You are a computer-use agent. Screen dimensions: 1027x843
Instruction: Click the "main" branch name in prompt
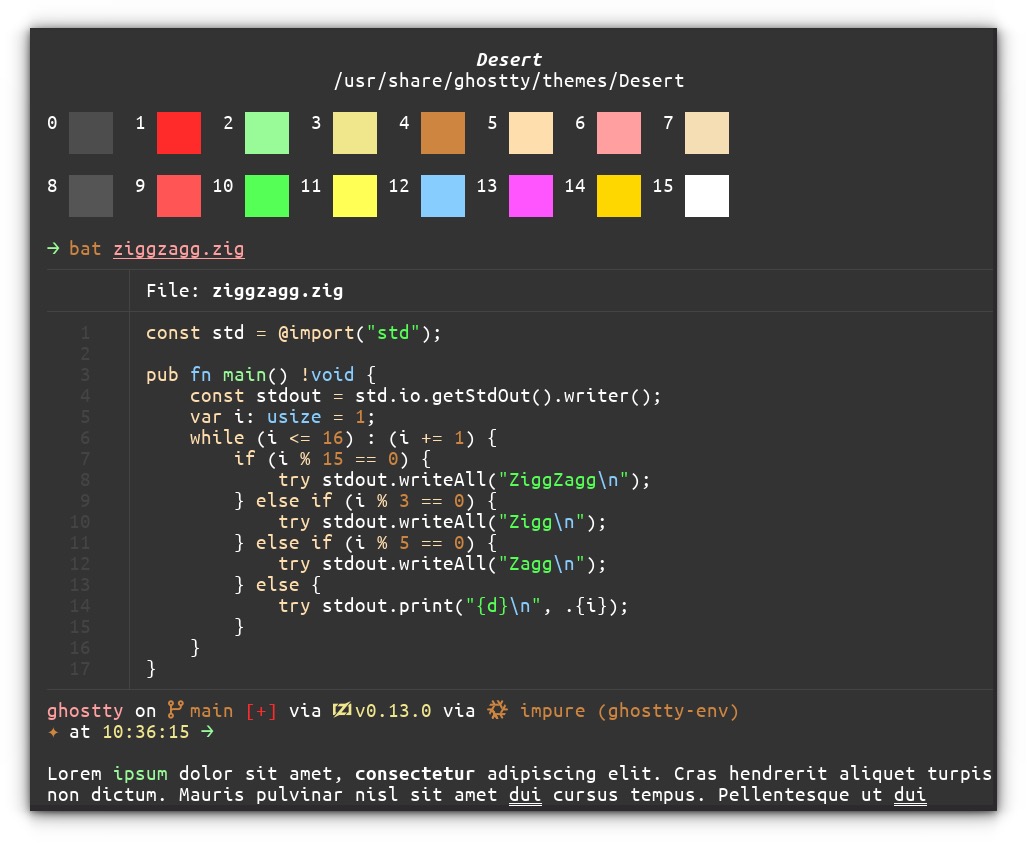pyautogui.click(x=212, y=711)
